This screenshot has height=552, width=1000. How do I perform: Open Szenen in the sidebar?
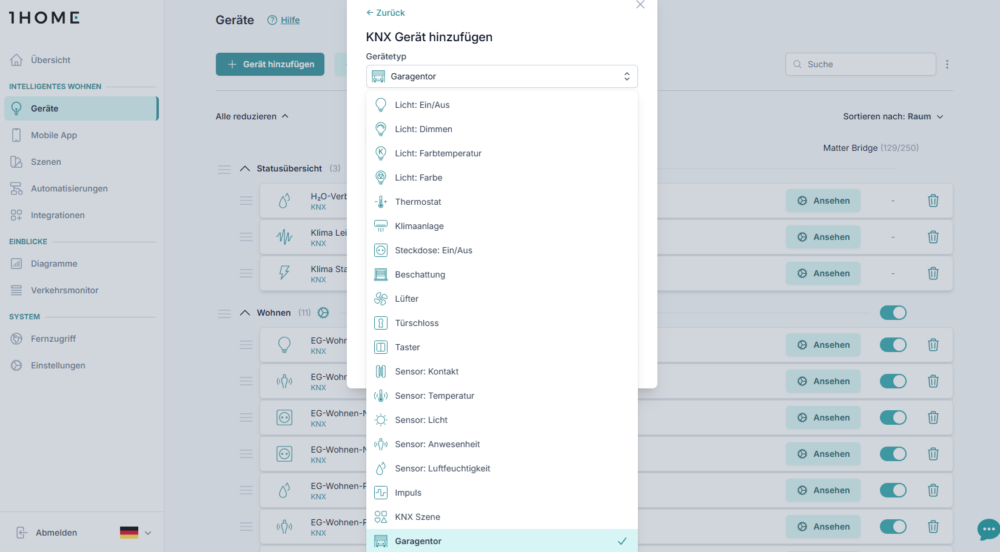point(82,162)
